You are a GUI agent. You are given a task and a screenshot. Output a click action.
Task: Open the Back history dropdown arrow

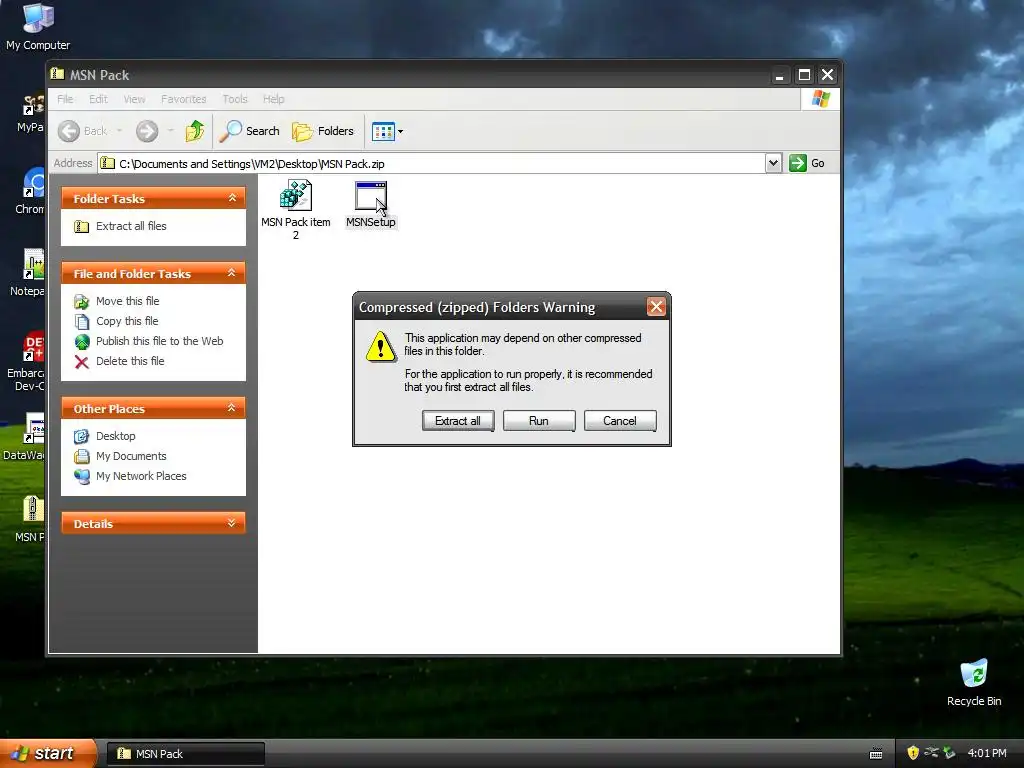120,131
